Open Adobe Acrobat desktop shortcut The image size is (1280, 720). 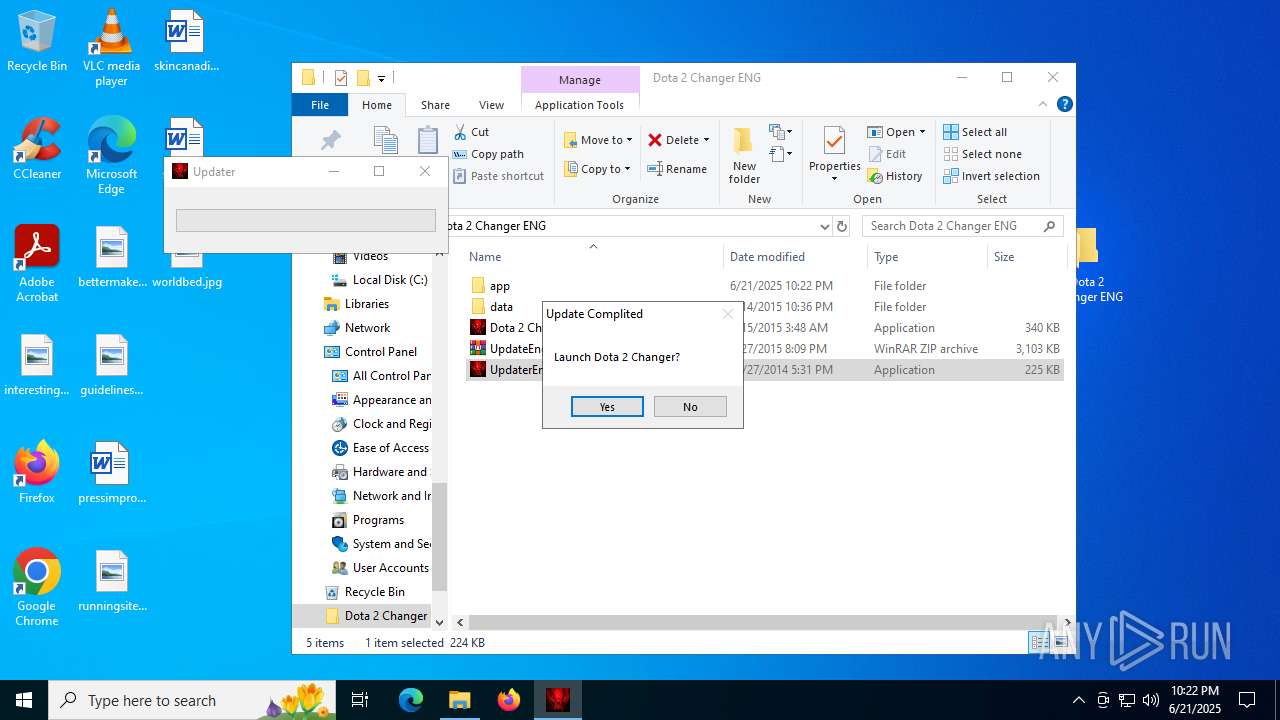(x=37, y=264)
